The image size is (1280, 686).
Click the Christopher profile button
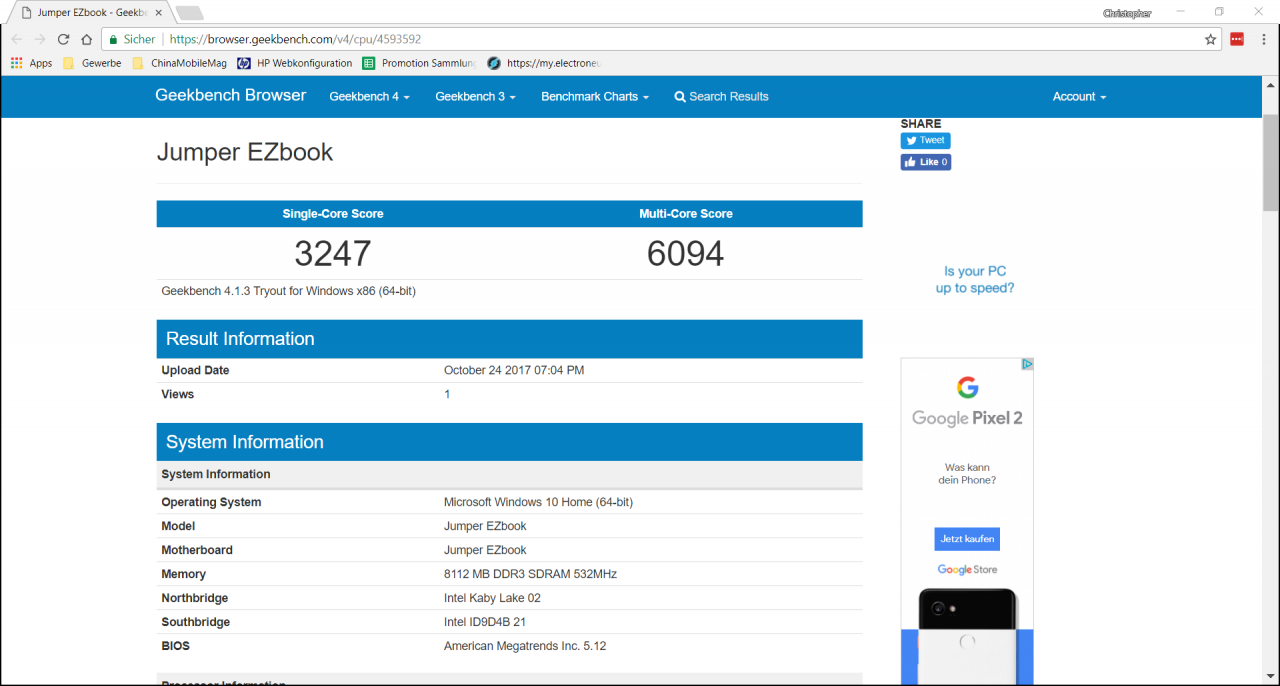(x=1127, y=13)
